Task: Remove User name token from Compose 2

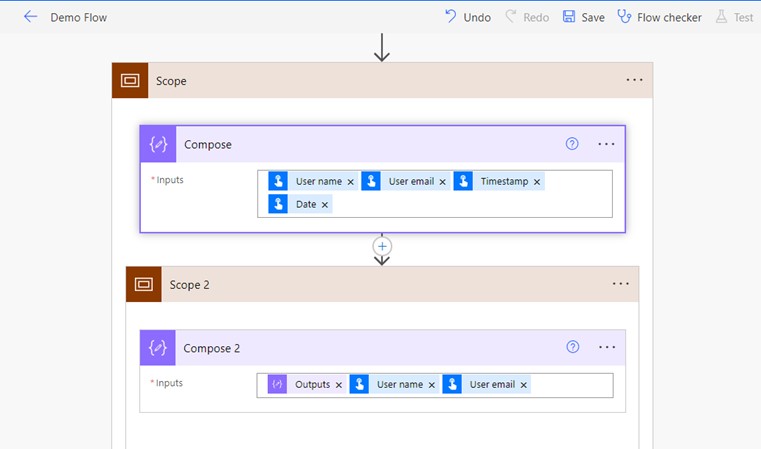Action: point(431,385)
